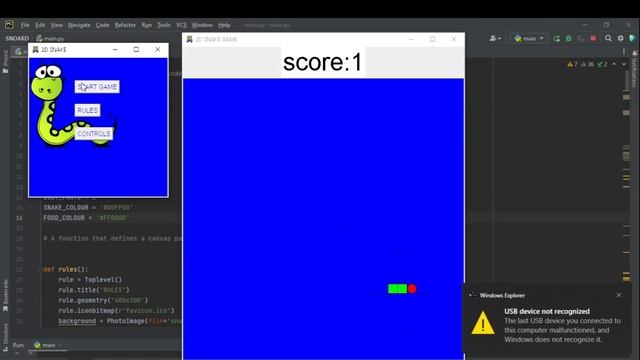
Task: Click the editor vertical scrollbar thumb
Action: [626, 80]
